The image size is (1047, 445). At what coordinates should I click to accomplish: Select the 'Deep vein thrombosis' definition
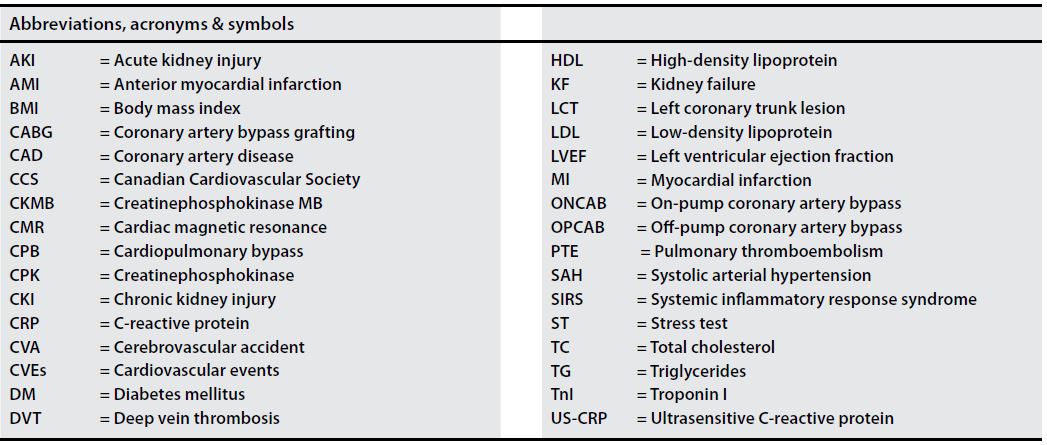pos(196,418)
